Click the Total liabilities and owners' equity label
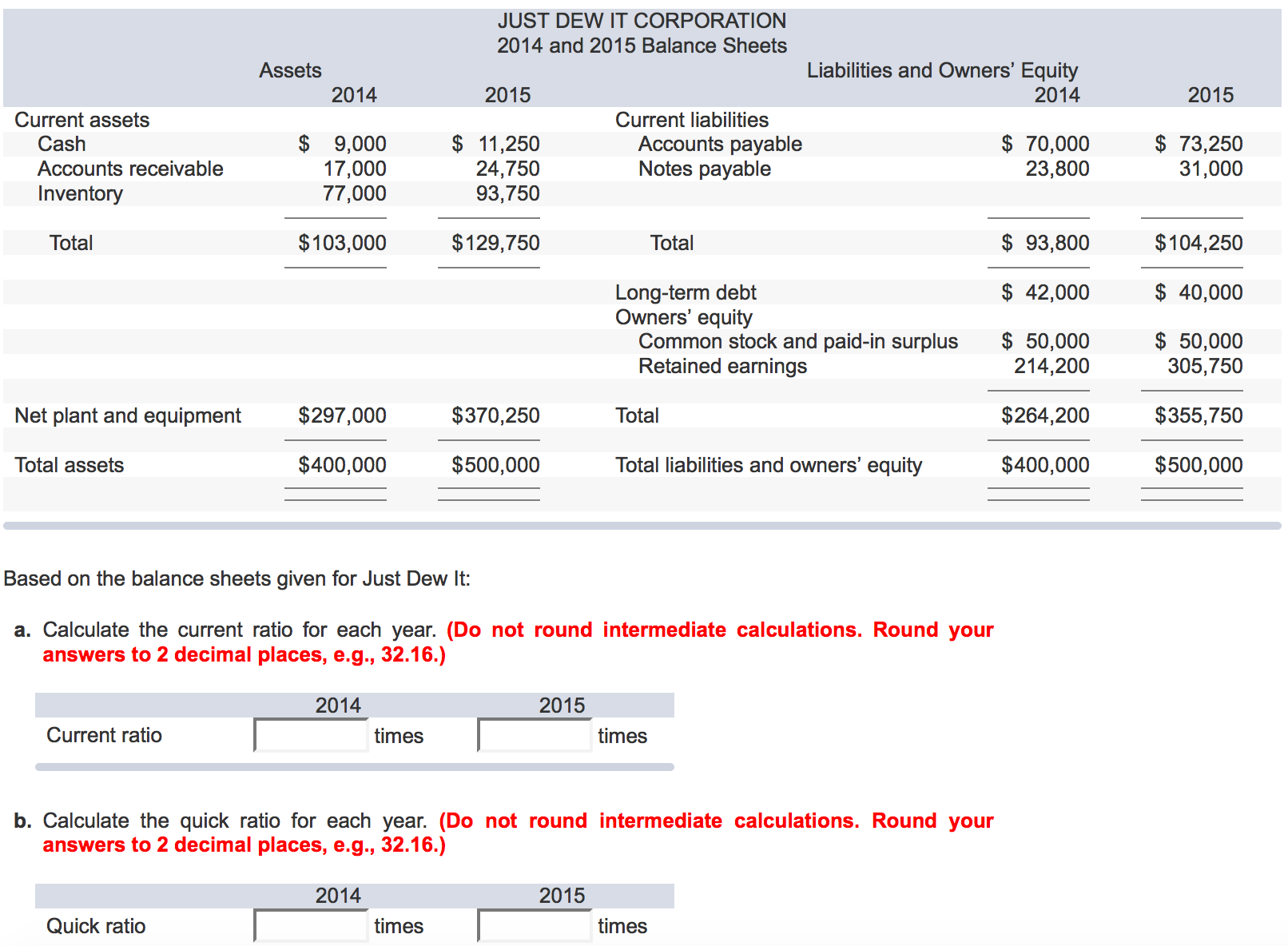The height and width of the screenshot is (946, 1288). tap(769, 464)
